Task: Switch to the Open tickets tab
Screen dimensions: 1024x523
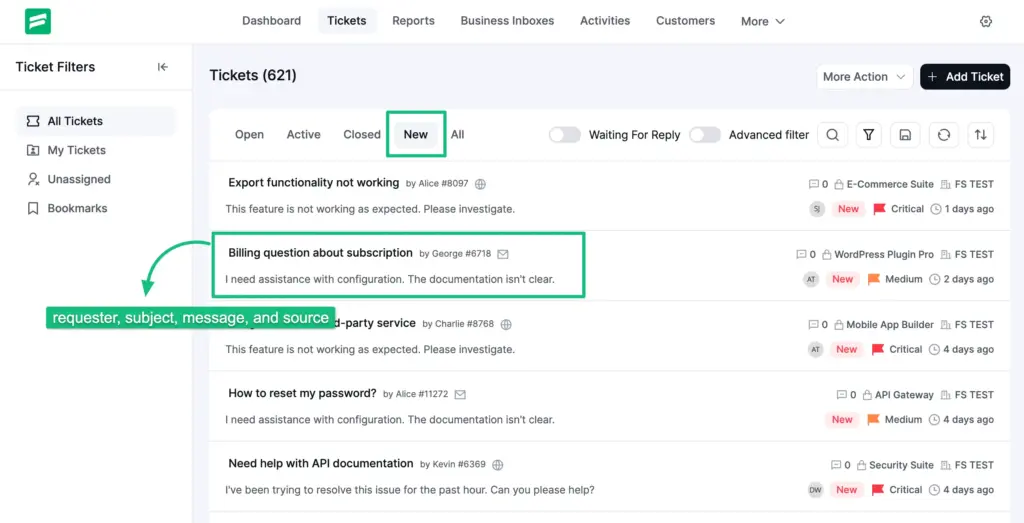Action: pyautogui.click(x=249, y=135)
